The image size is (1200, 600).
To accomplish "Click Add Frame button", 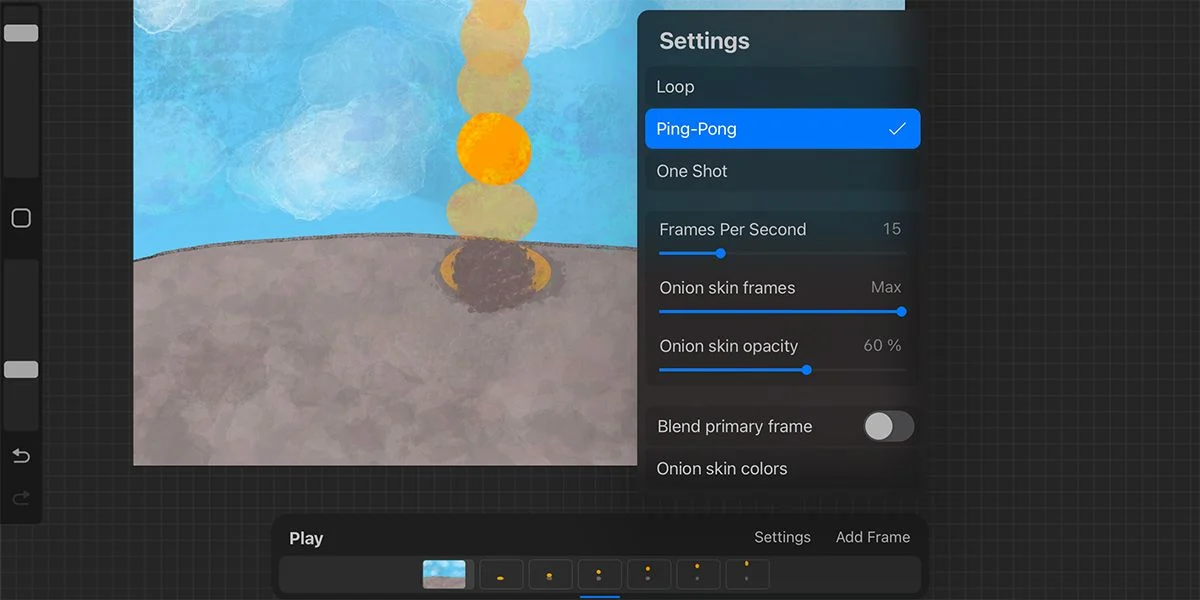I will click(873, 537).
